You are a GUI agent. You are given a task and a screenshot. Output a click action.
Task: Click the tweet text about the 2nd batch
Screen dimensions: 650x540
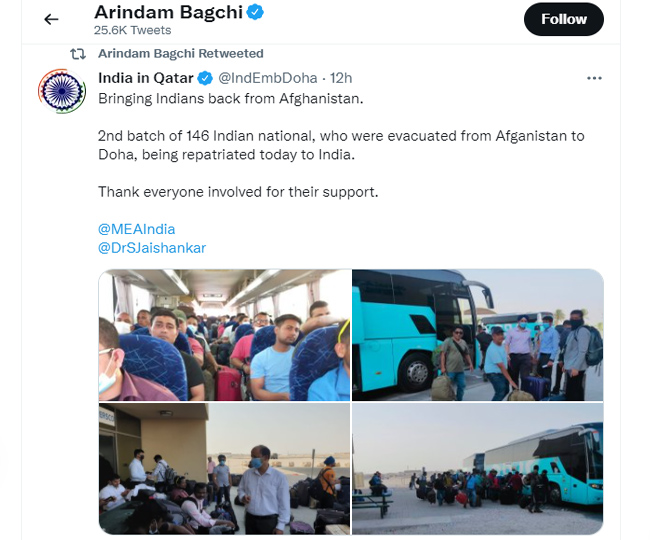(x=341, y=145)
